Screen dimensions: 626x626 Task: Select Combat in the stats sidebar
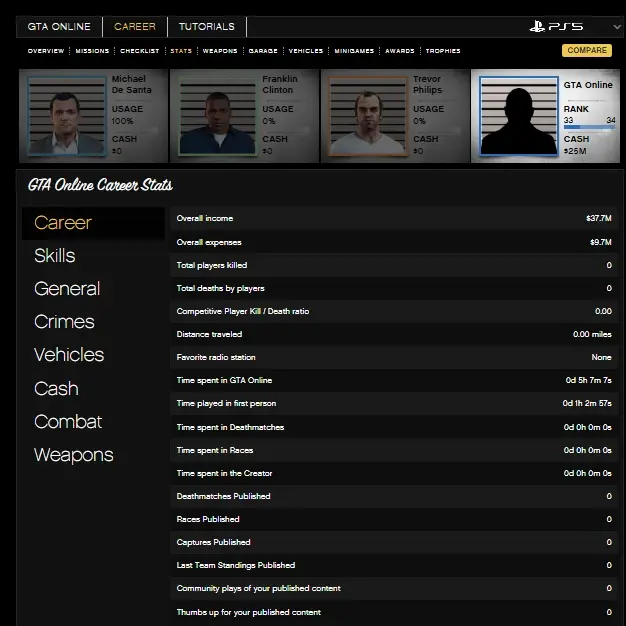[x=68, y=422]
